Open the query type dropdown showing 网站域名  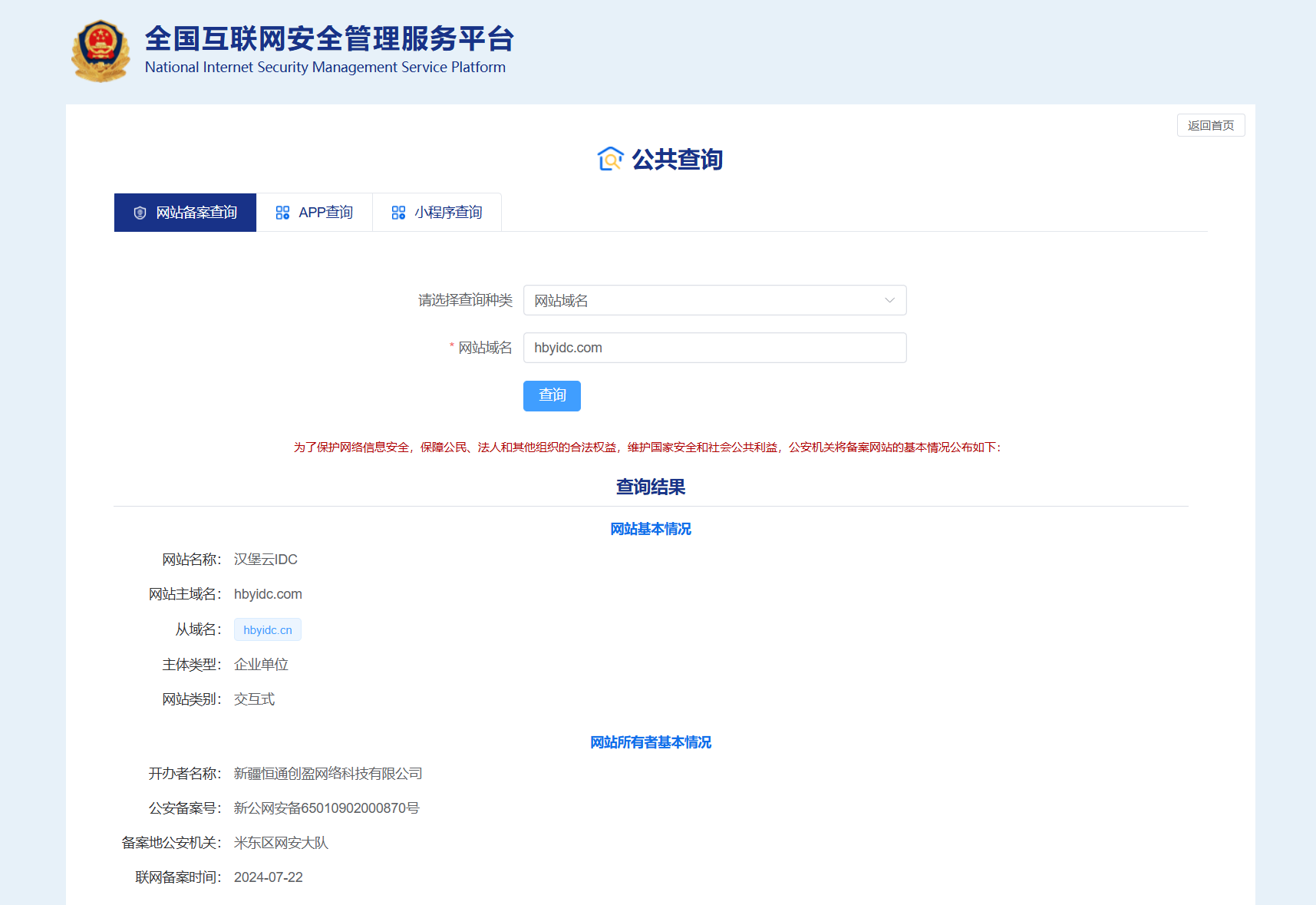(x=714, y=300)
